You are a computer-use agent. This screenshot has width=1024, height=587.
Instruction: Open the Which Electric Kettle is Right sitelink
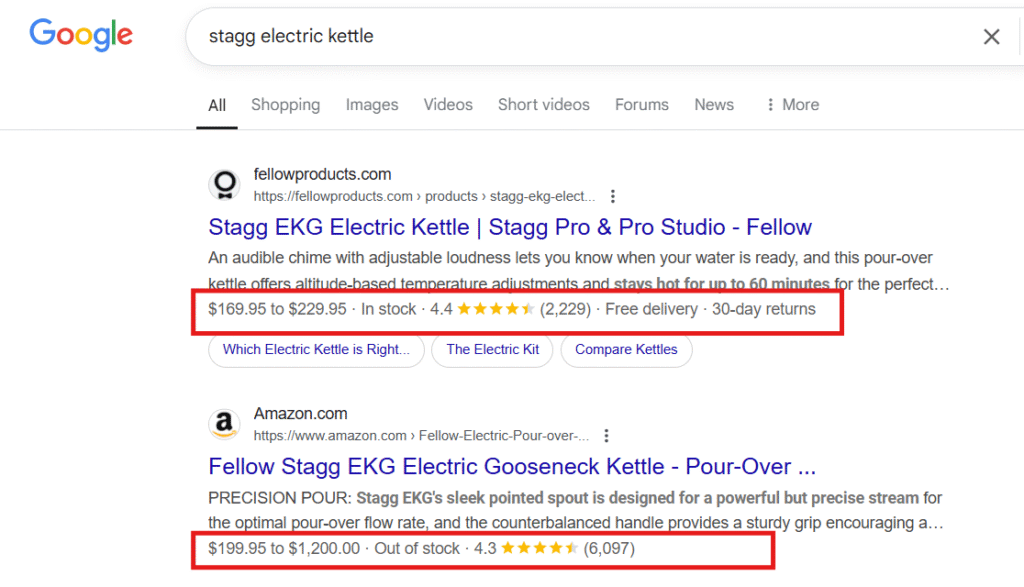[x=316, y=349]
